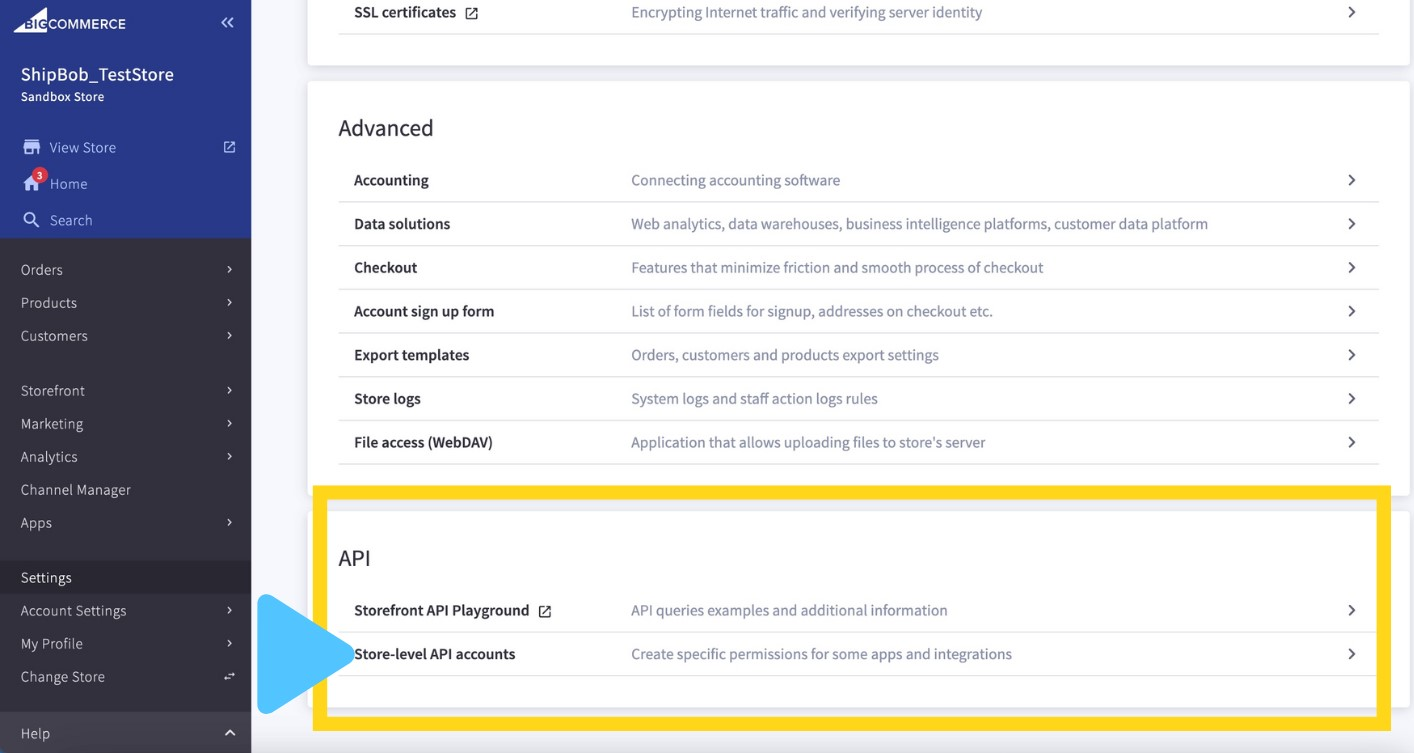The width and height of the screenshot is (1414, 753).
Task: Select the View Store icon in sidebar
Action: 30,147
